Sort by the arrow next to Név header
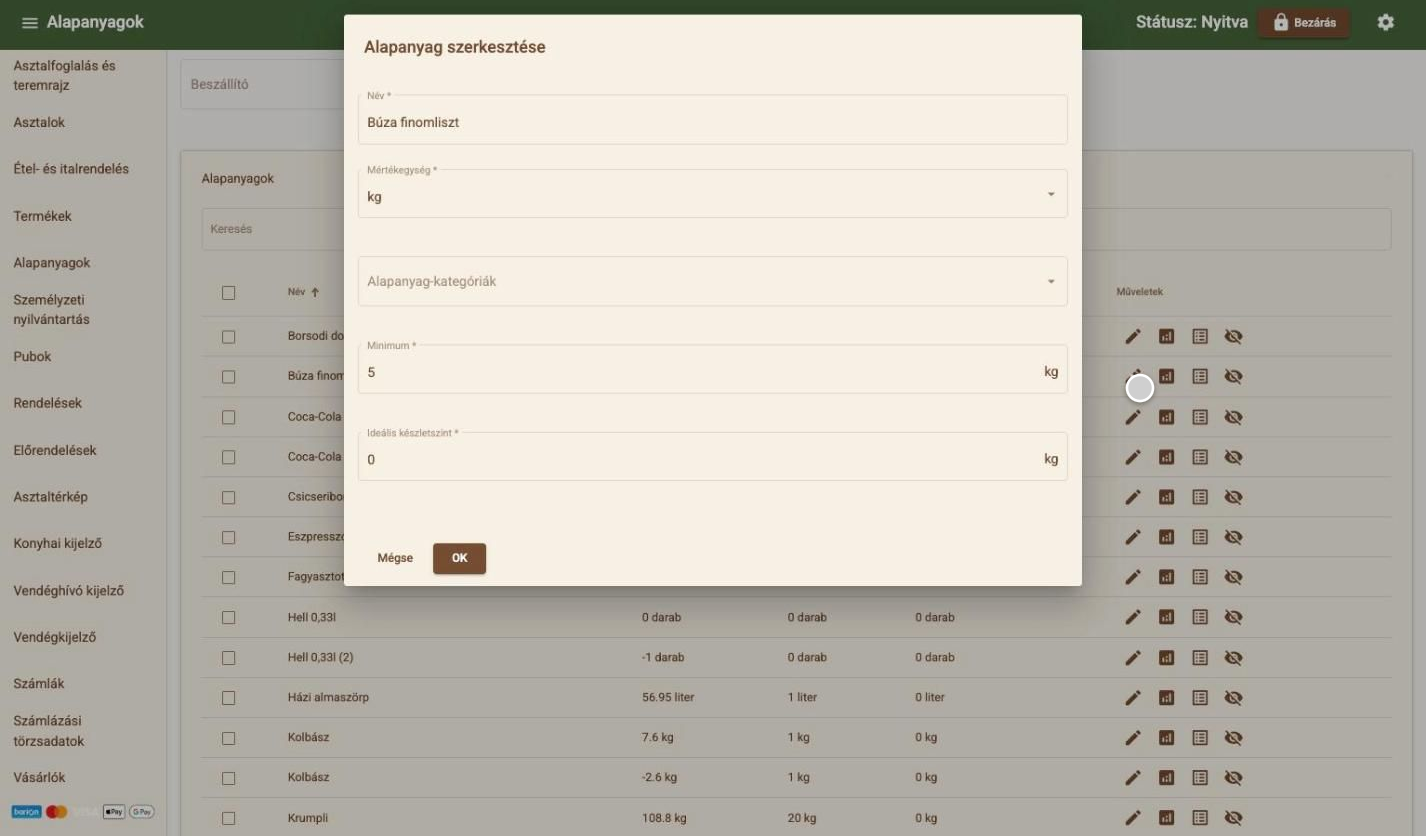This screenshot has height=836, width=1426. pyautogui.click(x=315, y=293)
